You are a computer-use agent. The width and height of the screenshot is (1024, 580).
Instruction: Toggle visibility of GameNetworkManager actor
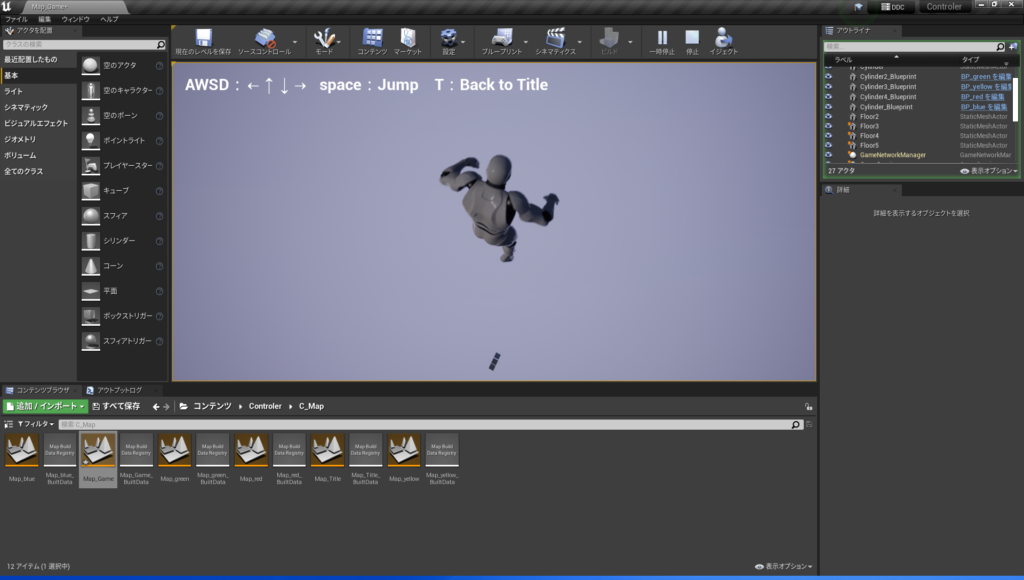[x=828, y=155]
